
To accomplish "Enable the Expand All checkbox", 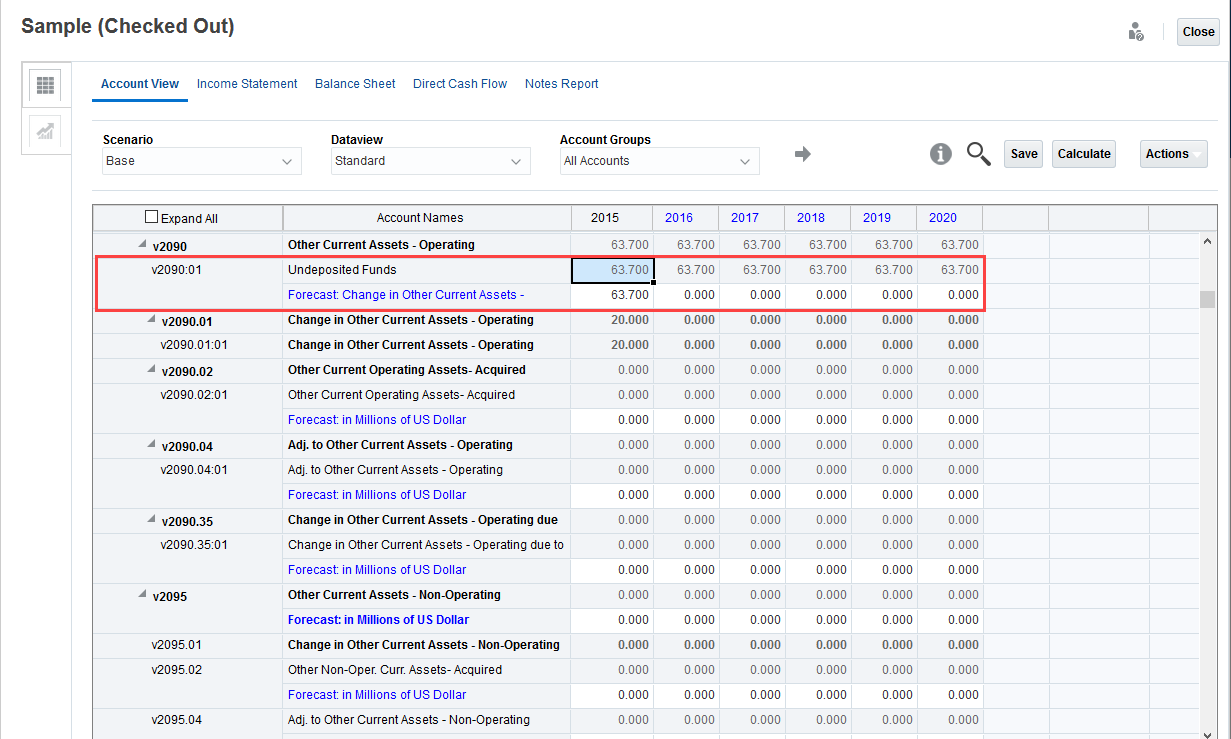I will click(151, 216).
